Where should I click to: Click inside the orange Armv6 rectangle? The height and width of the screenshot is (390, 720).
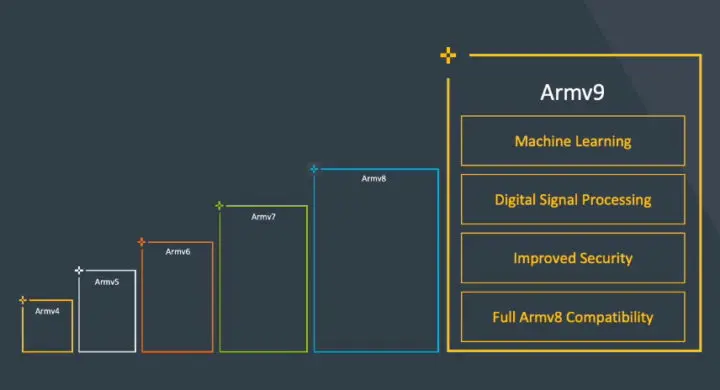[177, 303]
